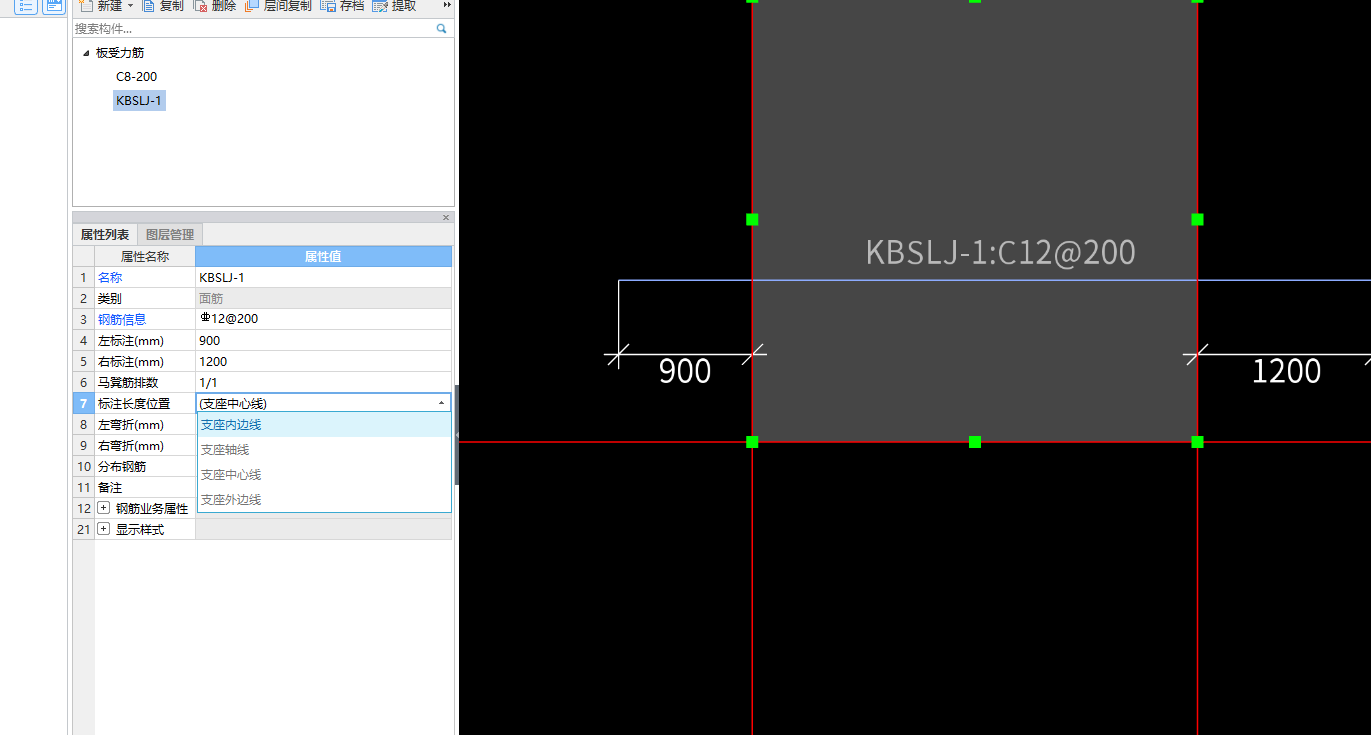Image resolution: width=1371 pixels, height=735 pixels.
Task: Click the search magnifier icon
Action: 442,29
